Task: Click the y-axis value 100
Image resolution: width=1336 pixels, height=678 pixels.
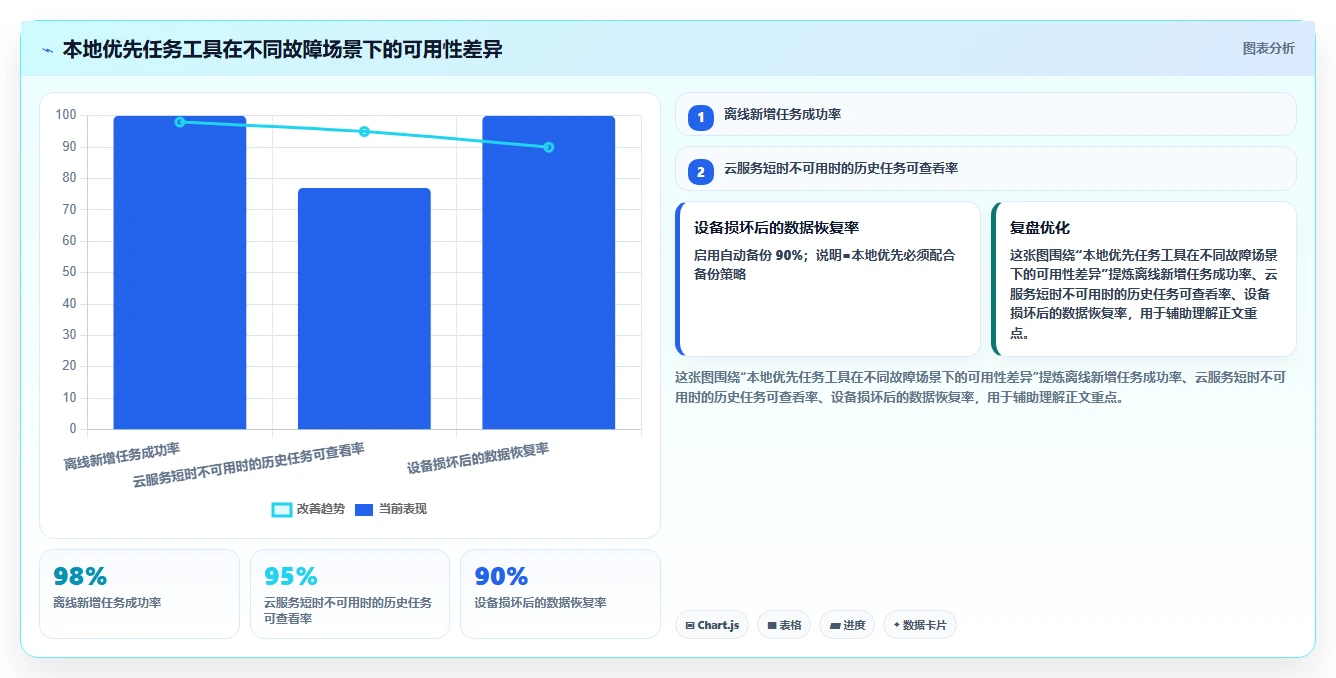Action: pos(66,115)
